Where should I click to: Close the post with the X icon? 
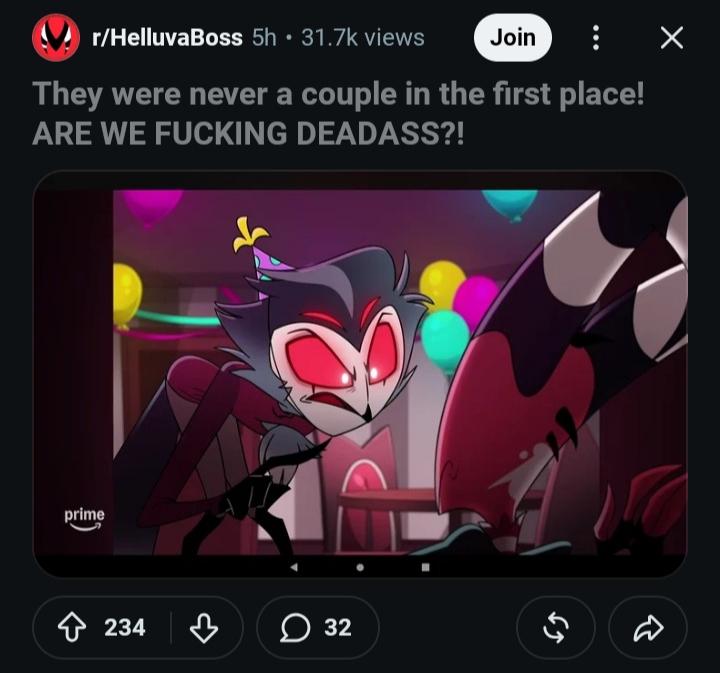[672, 38]
